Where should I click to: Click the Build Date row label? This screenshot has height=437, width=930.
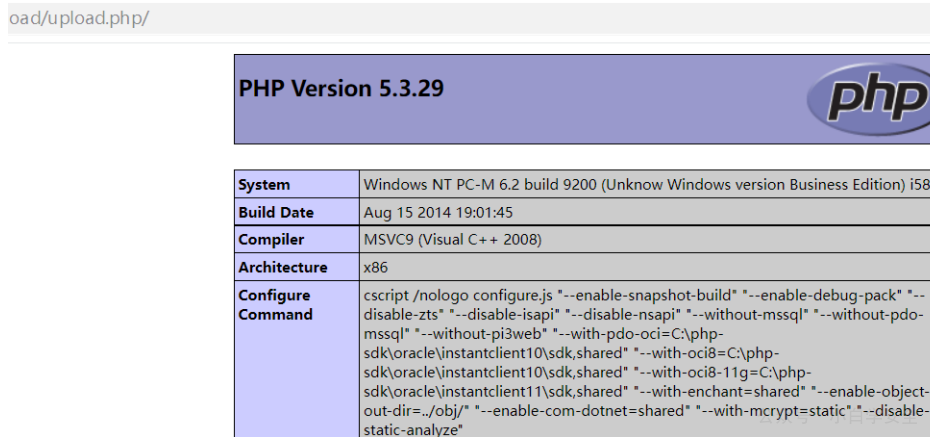(276, 212)
